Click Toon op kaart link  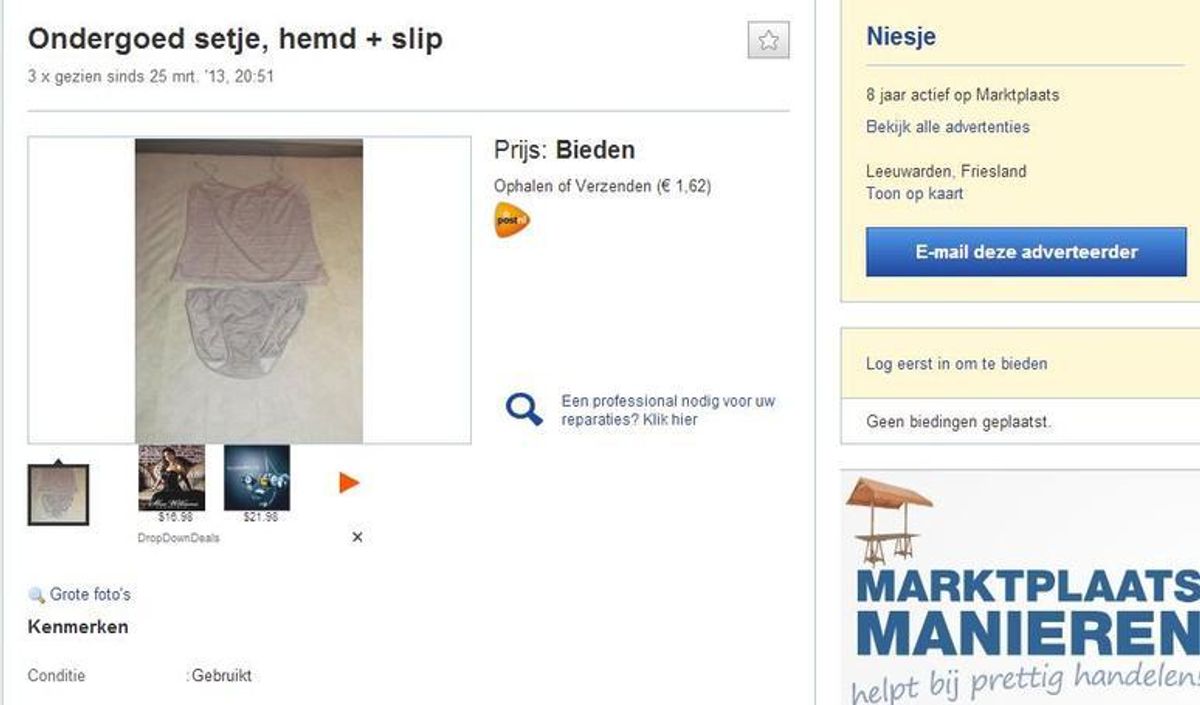coord(914,194)
